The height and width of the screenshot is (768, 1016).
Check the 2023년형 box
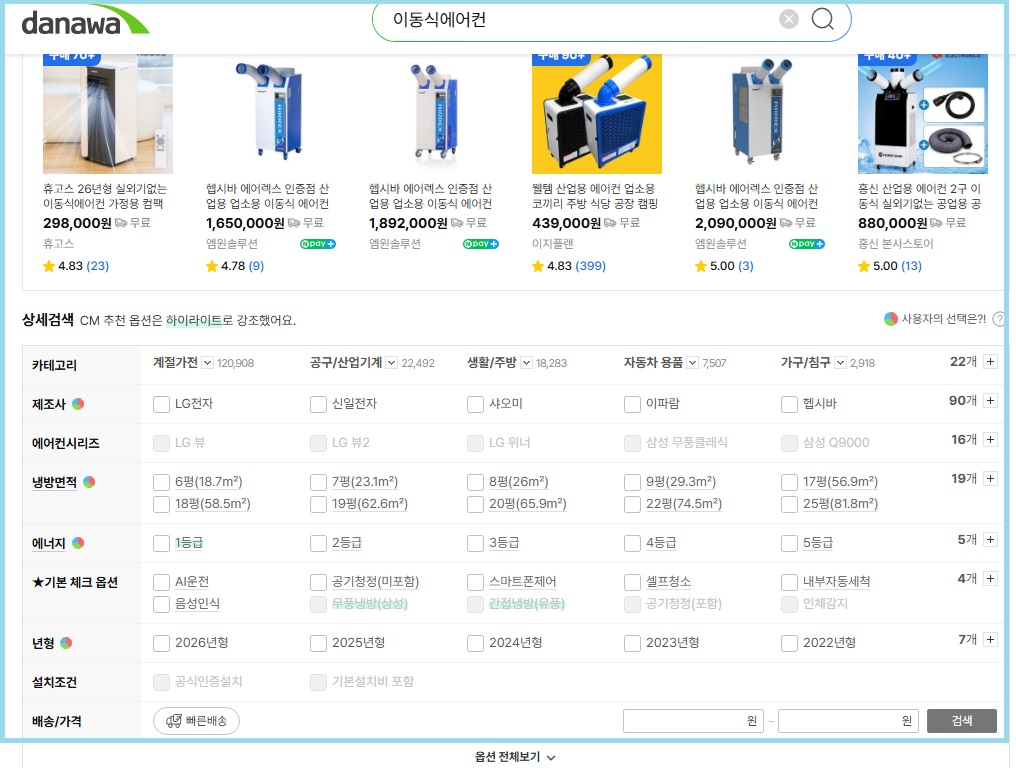(632, 643)
